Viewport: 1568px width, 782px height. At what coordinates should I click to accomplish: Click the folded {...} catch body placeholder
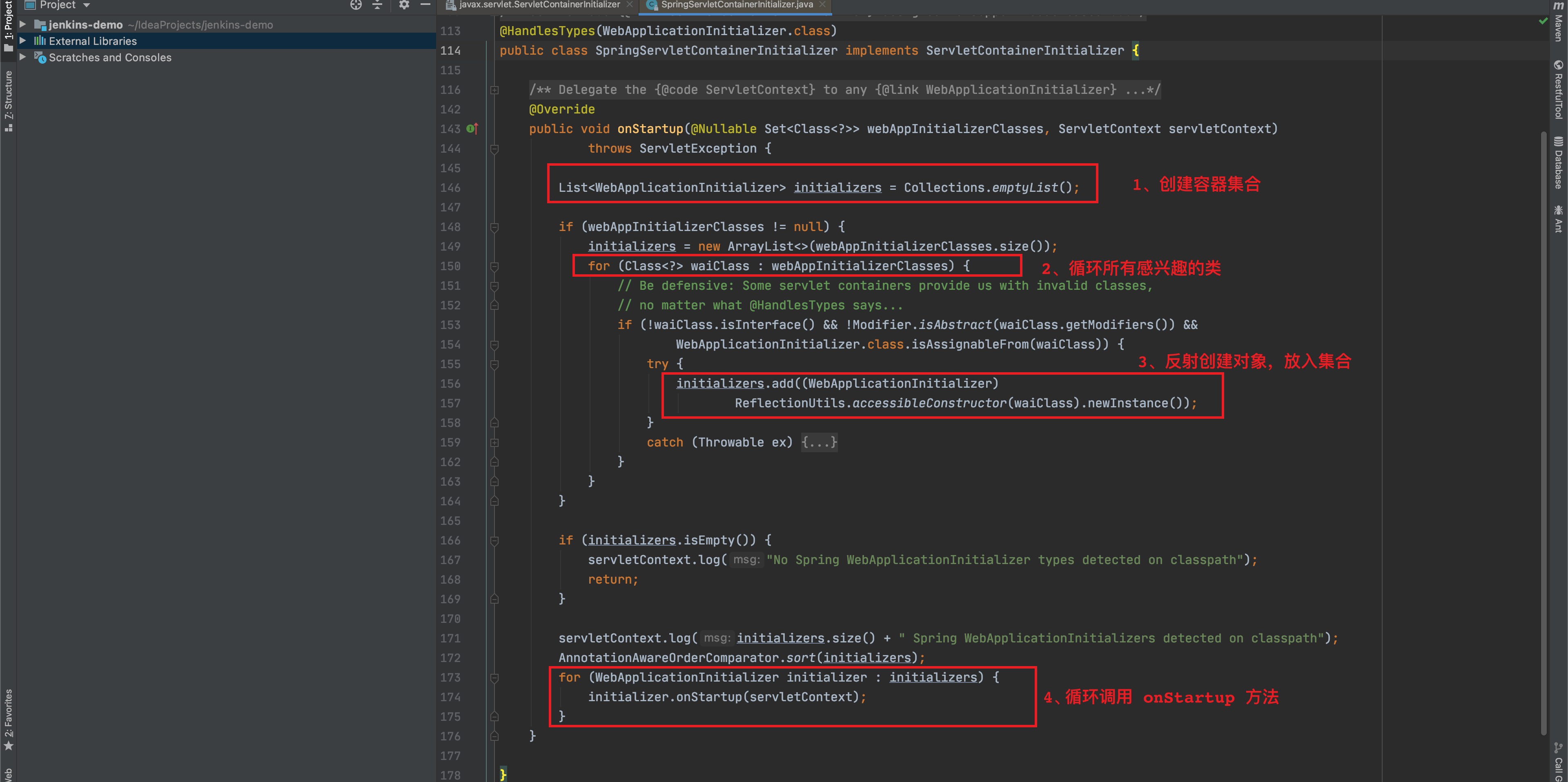coord(819,442)
